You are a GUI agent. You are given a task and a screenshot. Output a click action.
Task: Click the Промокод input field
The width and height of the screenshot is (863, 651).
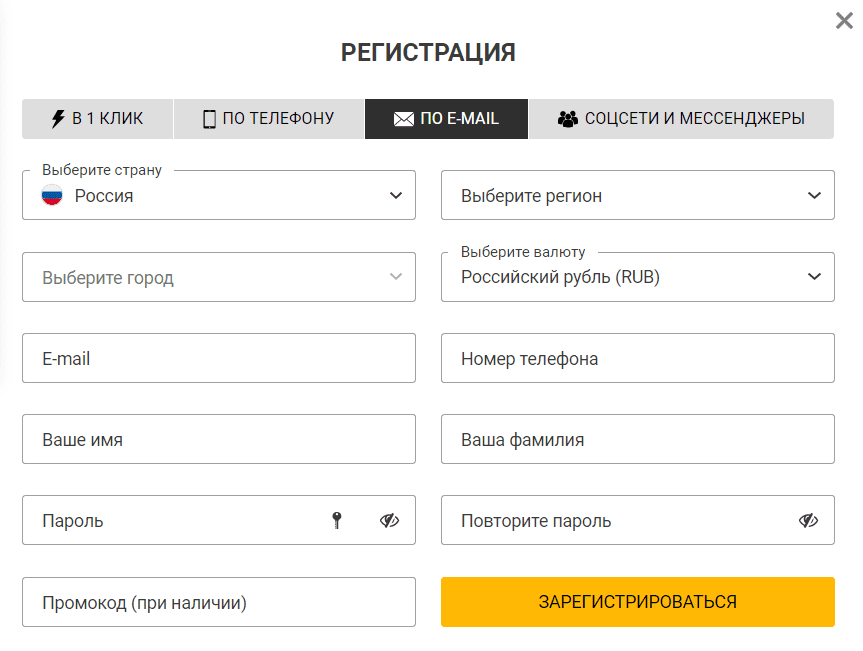coord(218,602)
